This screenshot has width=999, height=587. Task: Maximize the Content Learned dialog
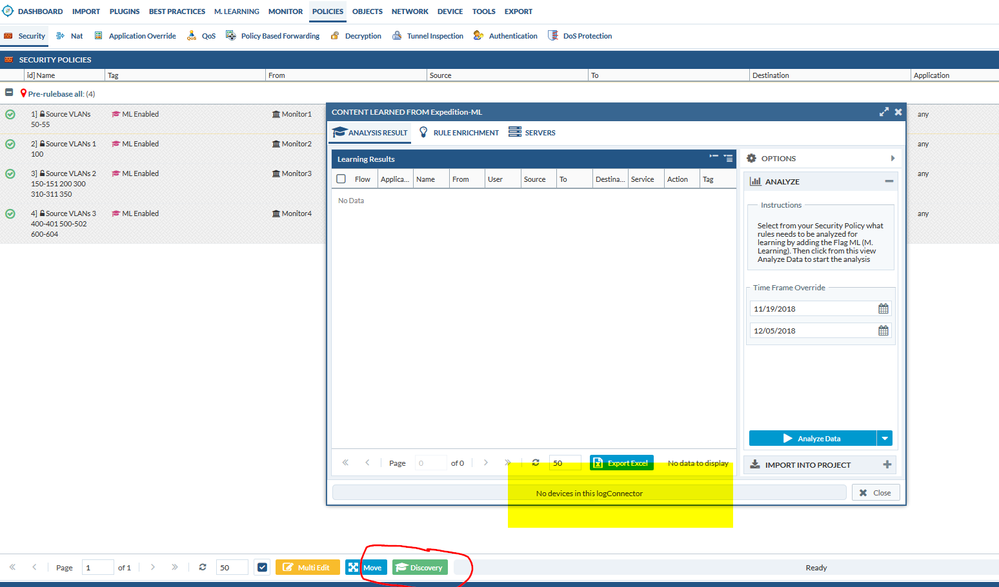[884, 112]
